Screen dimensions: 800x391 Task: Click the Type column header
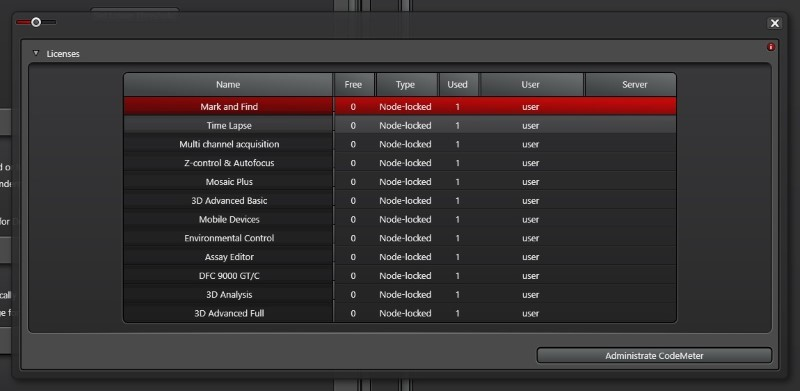point(406,85)
